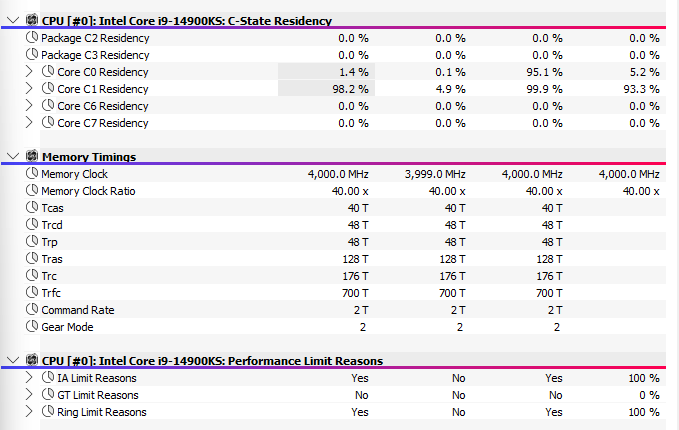
Task: Select the Tras label
Action: click(x=52, y=259)
